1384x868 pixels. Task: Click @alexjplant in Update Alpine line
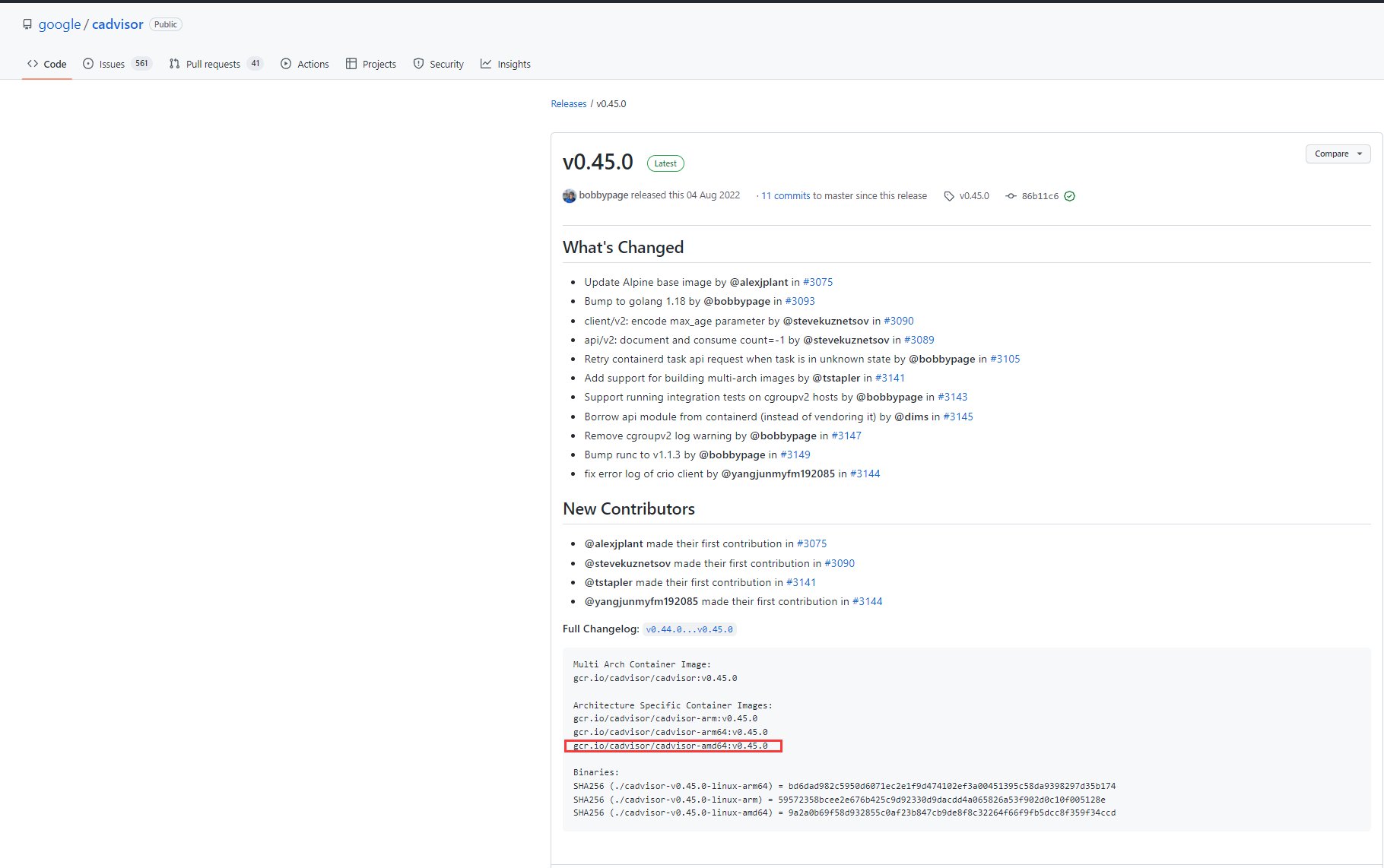[x=759, y=282]
